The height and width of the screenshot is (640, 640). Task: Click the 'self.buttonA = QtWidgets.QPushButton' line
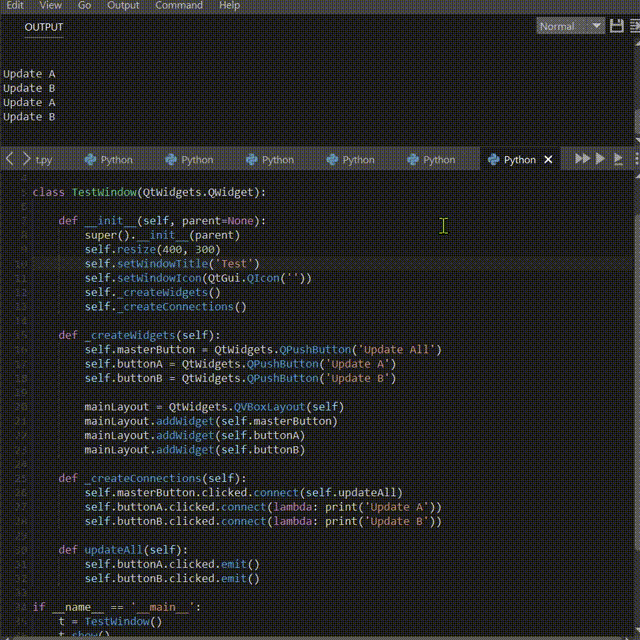pyautogui.click(x=240, y=364)
